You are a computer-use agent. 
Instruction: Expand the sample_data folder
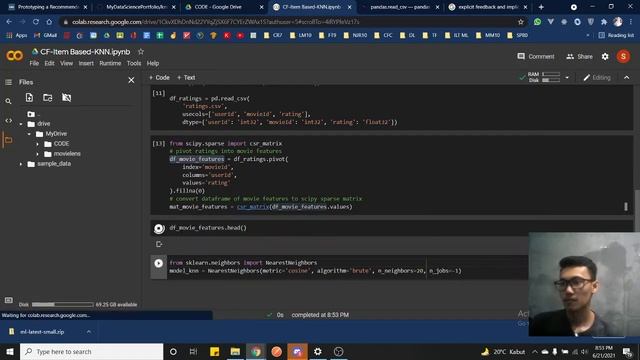coord(21,164)
